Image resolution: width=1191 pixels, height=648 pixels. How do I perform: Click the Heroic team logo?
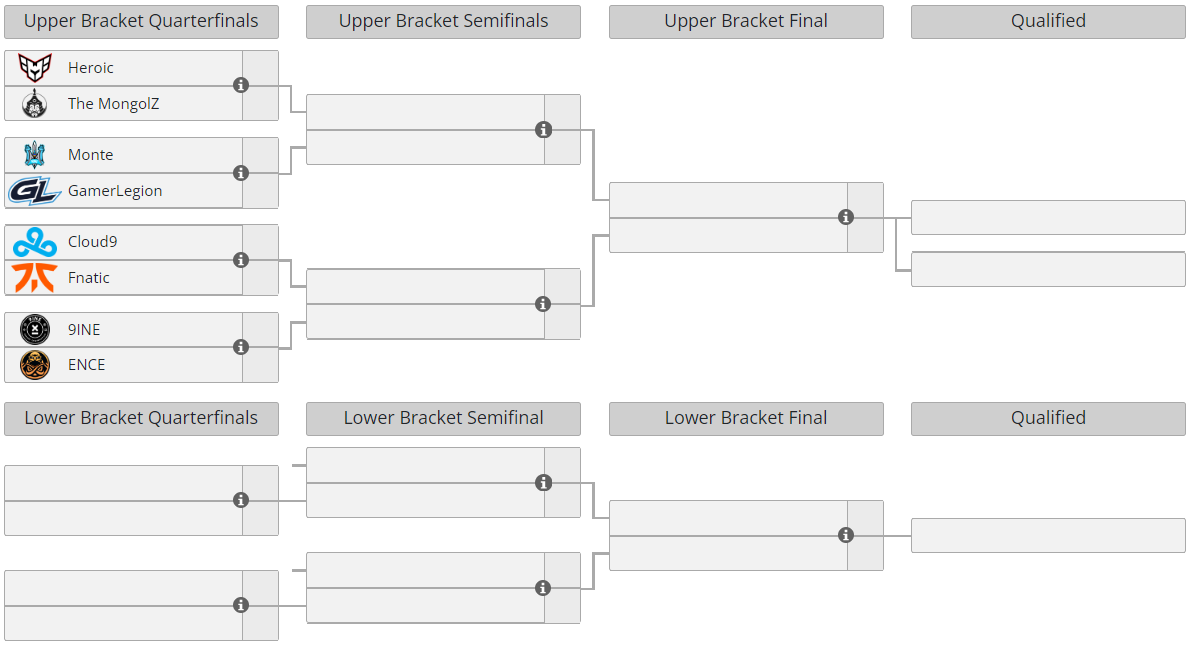tap(35, 68)
